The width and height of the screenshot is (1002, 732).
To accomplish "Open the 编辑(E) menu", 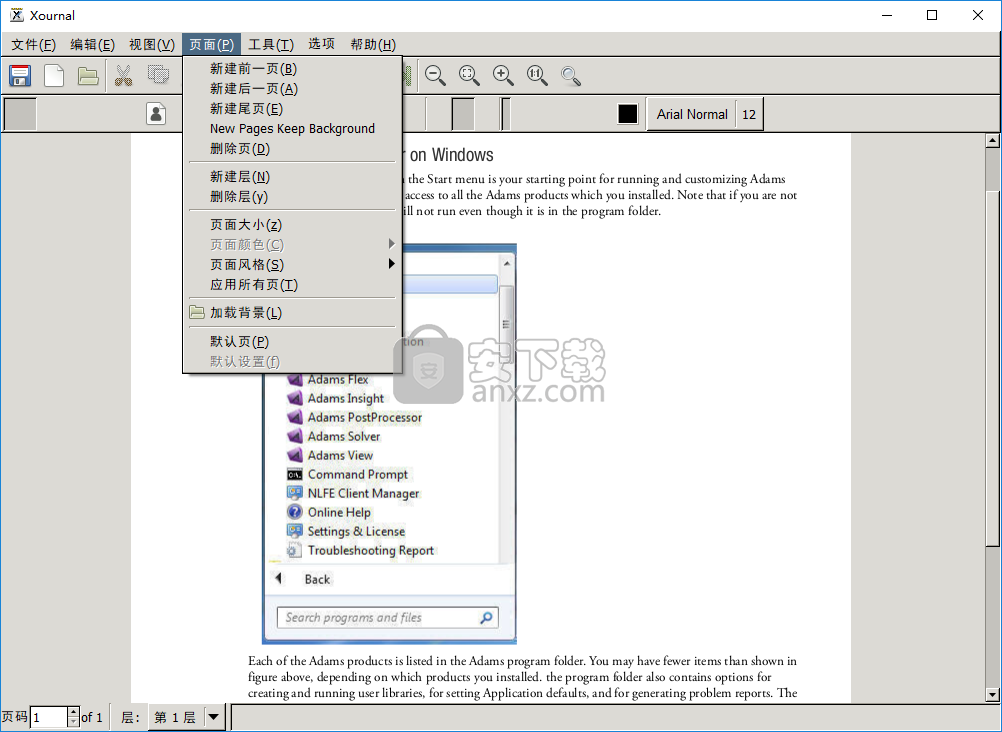I will point(92,44).
